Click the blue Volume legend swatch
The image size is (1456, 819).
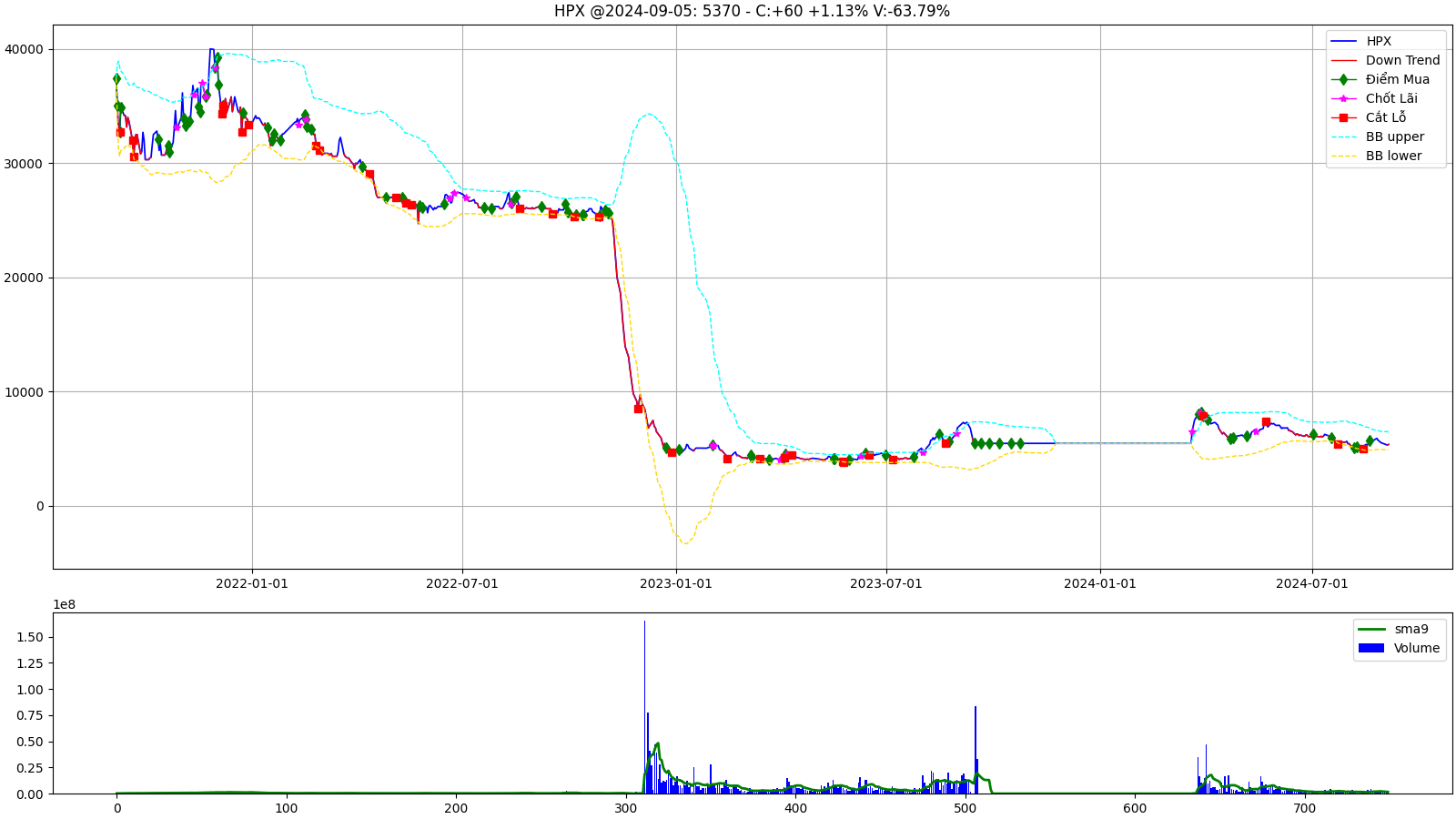point(1370,648)
